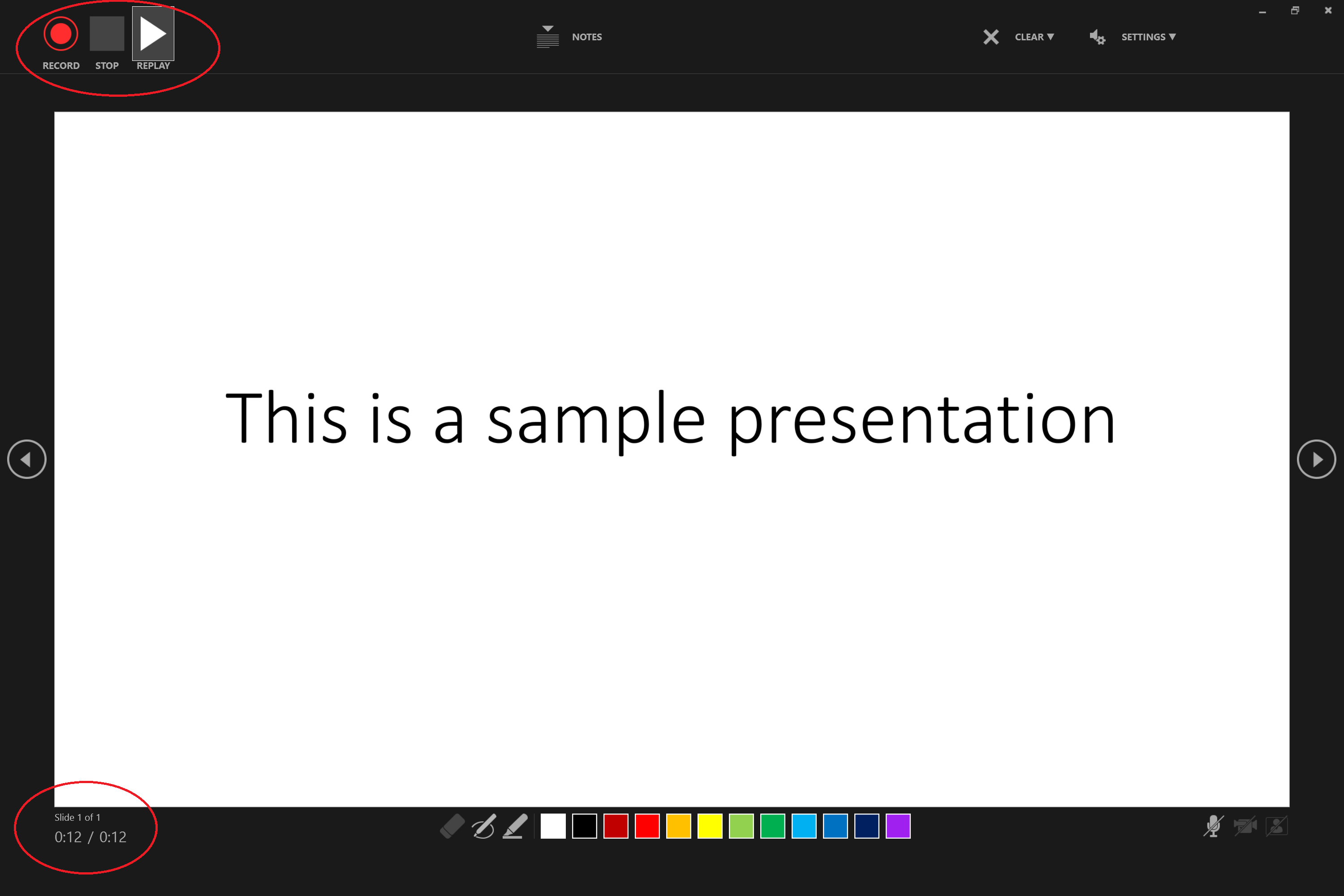Pick the yellow ink color swatch
Image resolution: width=1344 pixels, height=896 pixels.
[710, 826]
